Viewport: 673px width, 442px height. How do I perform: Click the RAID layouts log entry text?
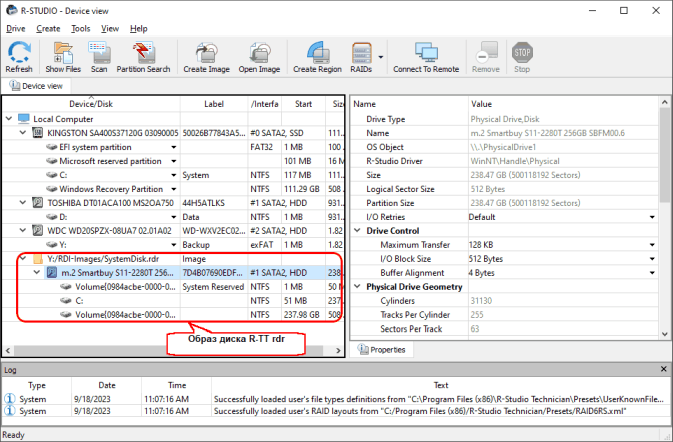tap(420, 411)
